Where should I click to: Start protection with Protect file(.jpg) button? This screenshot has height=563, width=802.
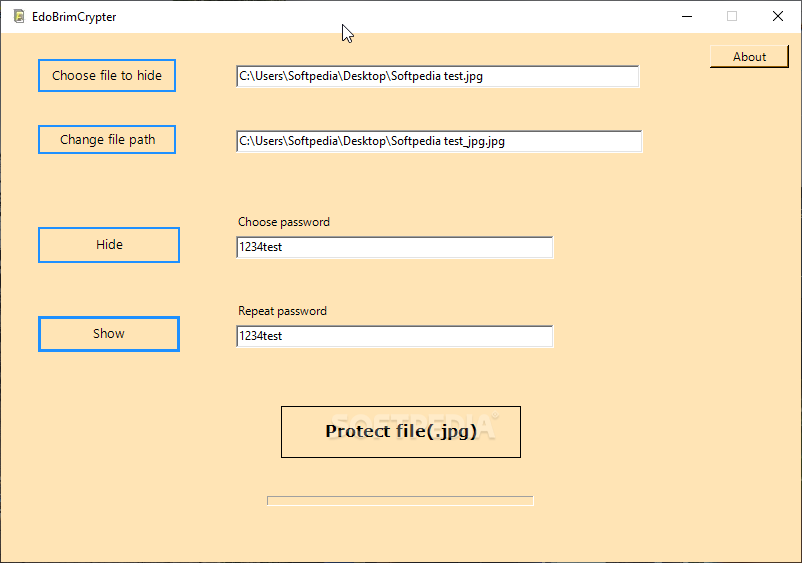(401, 432)
